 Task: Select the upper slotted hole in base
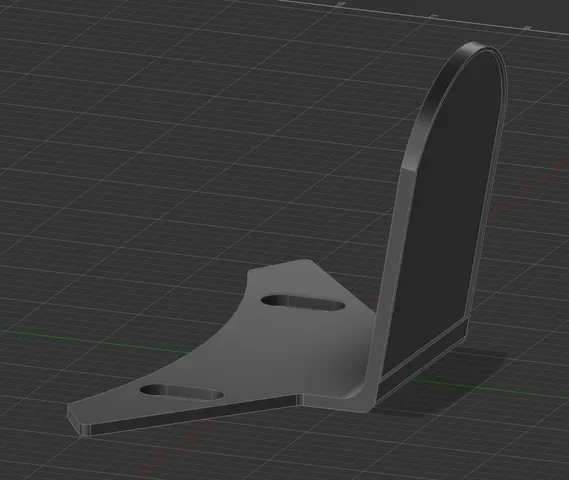[303, 303]
